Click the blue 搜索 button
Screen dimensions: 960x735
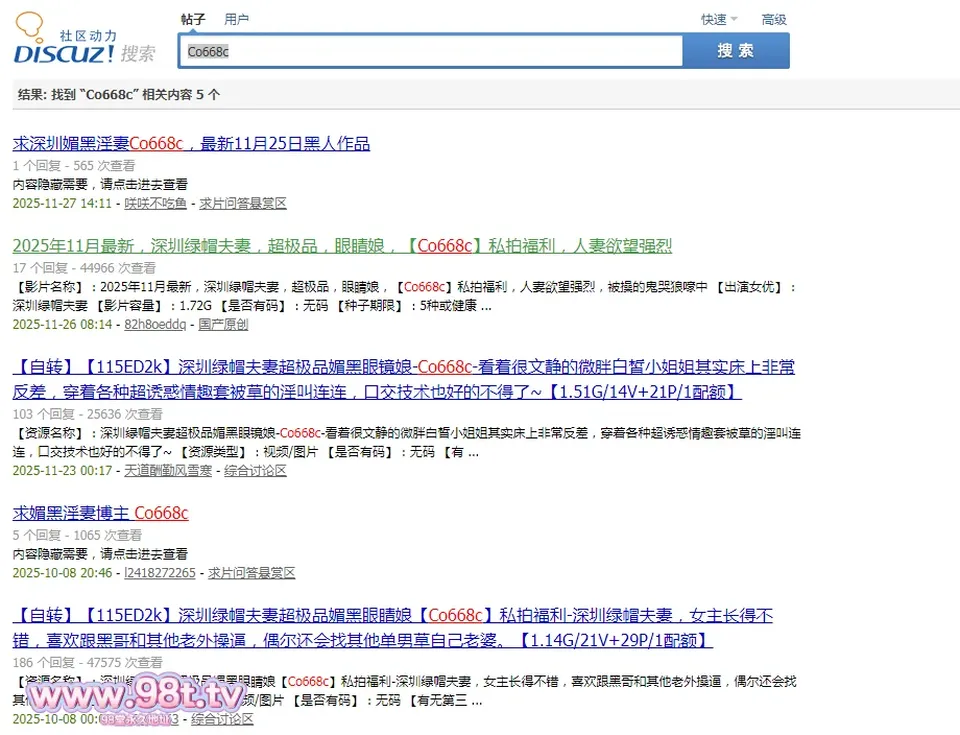(736, 51)
